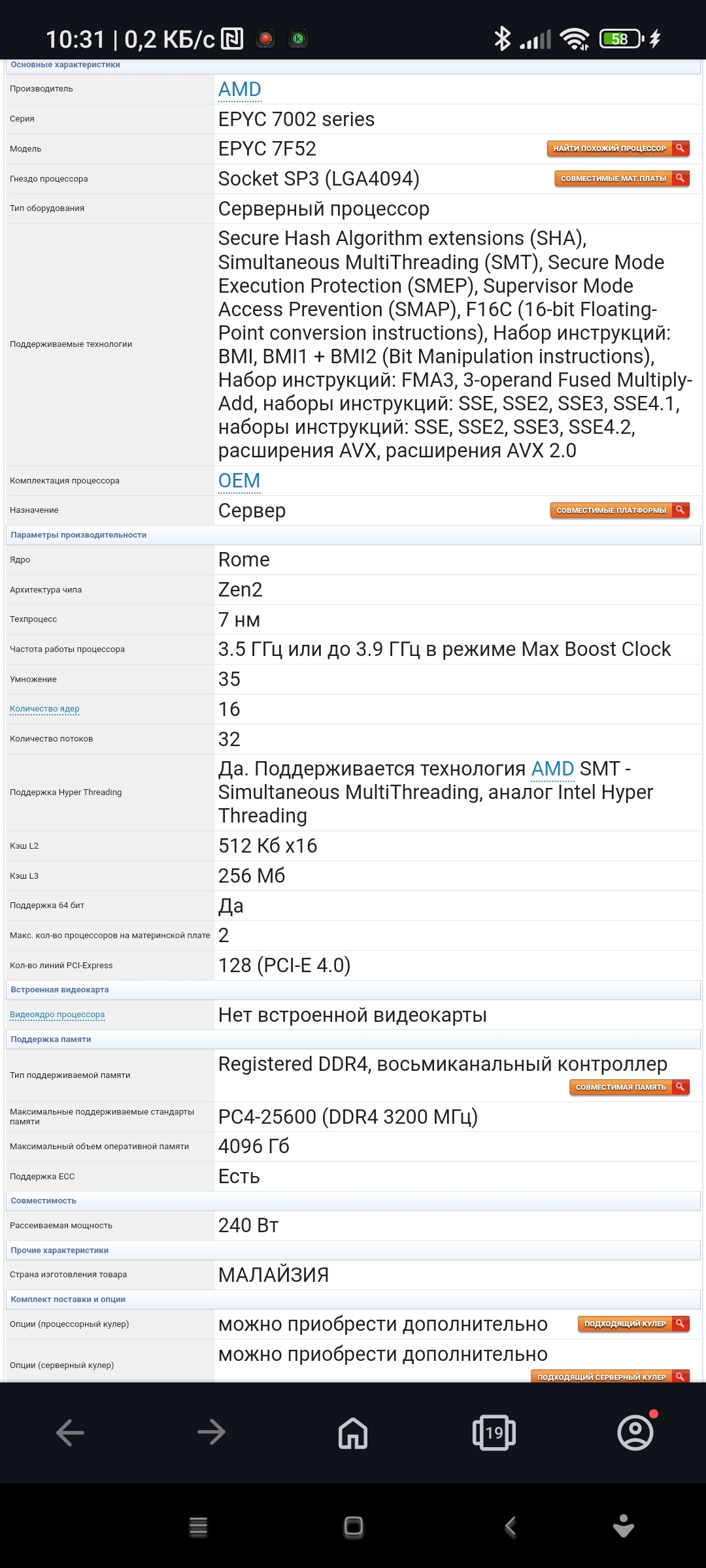The height and width of the screenshot is (1568, 706).
Task: Open the AMD manufacturer link
Action: coord(240,90)
